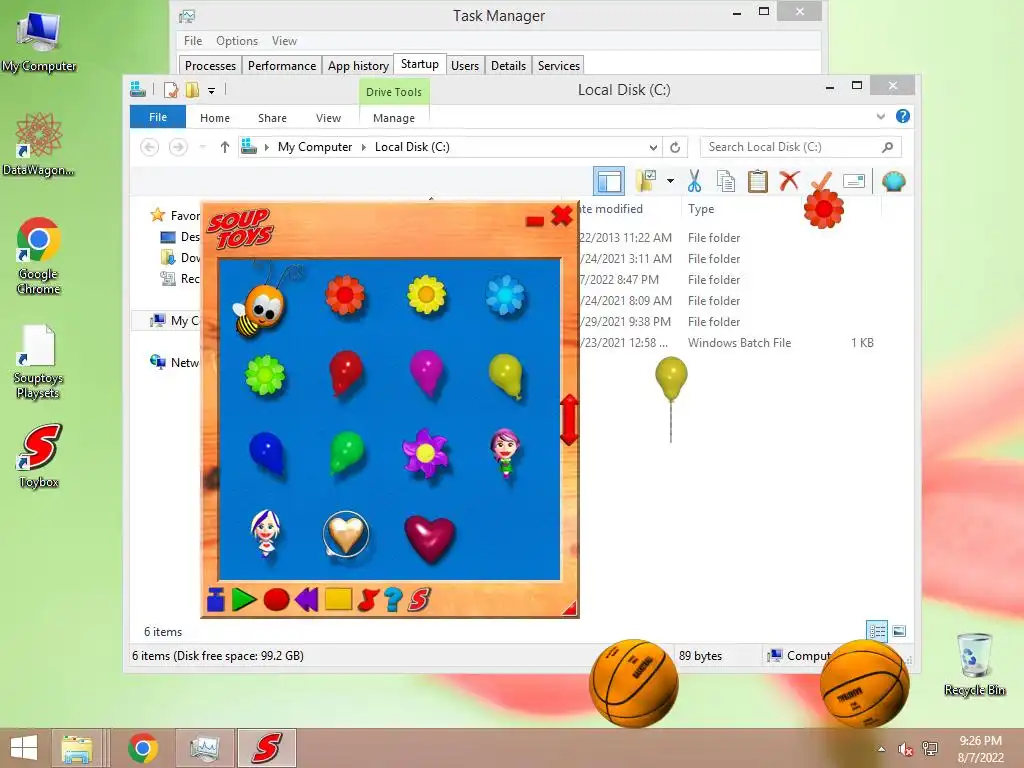Viewport: 1024px width, 768px height.
Task: Click the red corner resize triangle of Soup Toys
Action: [x=569, y=609]
